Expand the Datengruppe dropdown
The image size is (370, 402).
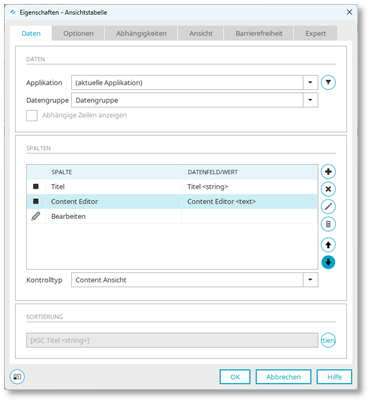tap(310, 100)
